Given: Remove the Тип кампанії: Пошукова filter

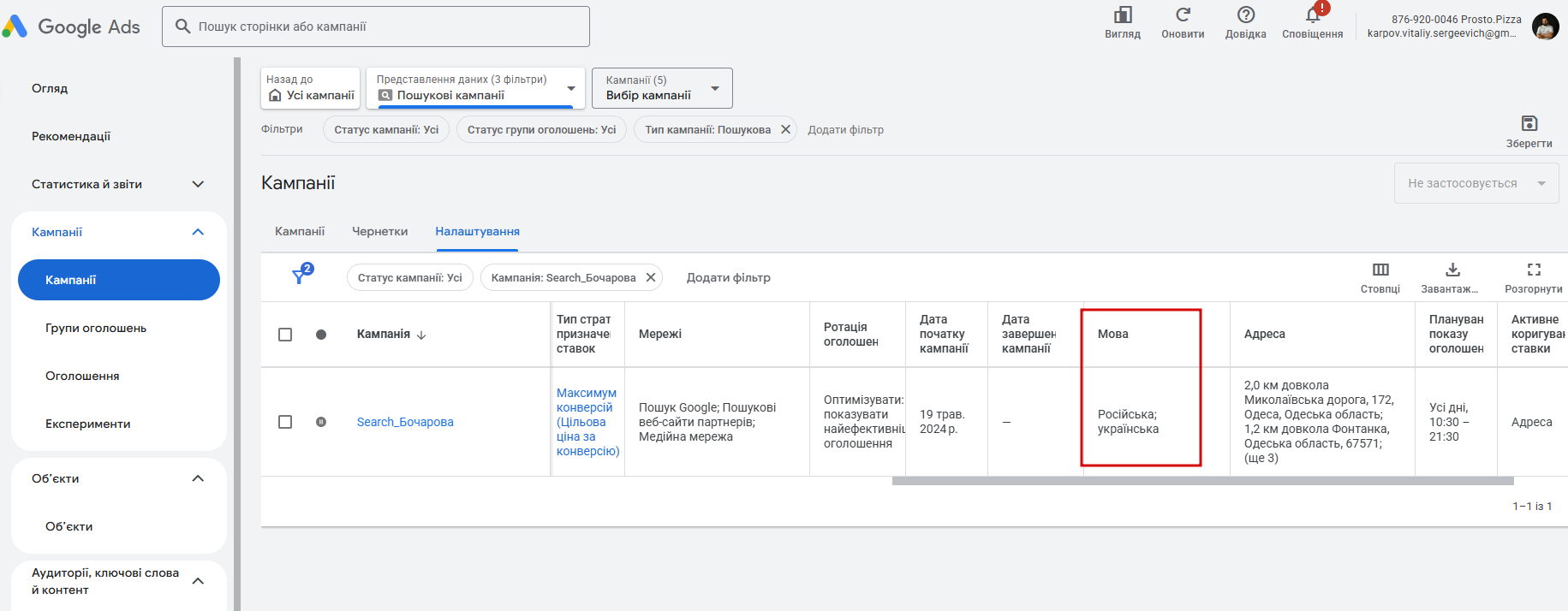Looking at the screenshot, I should point(785,130).
